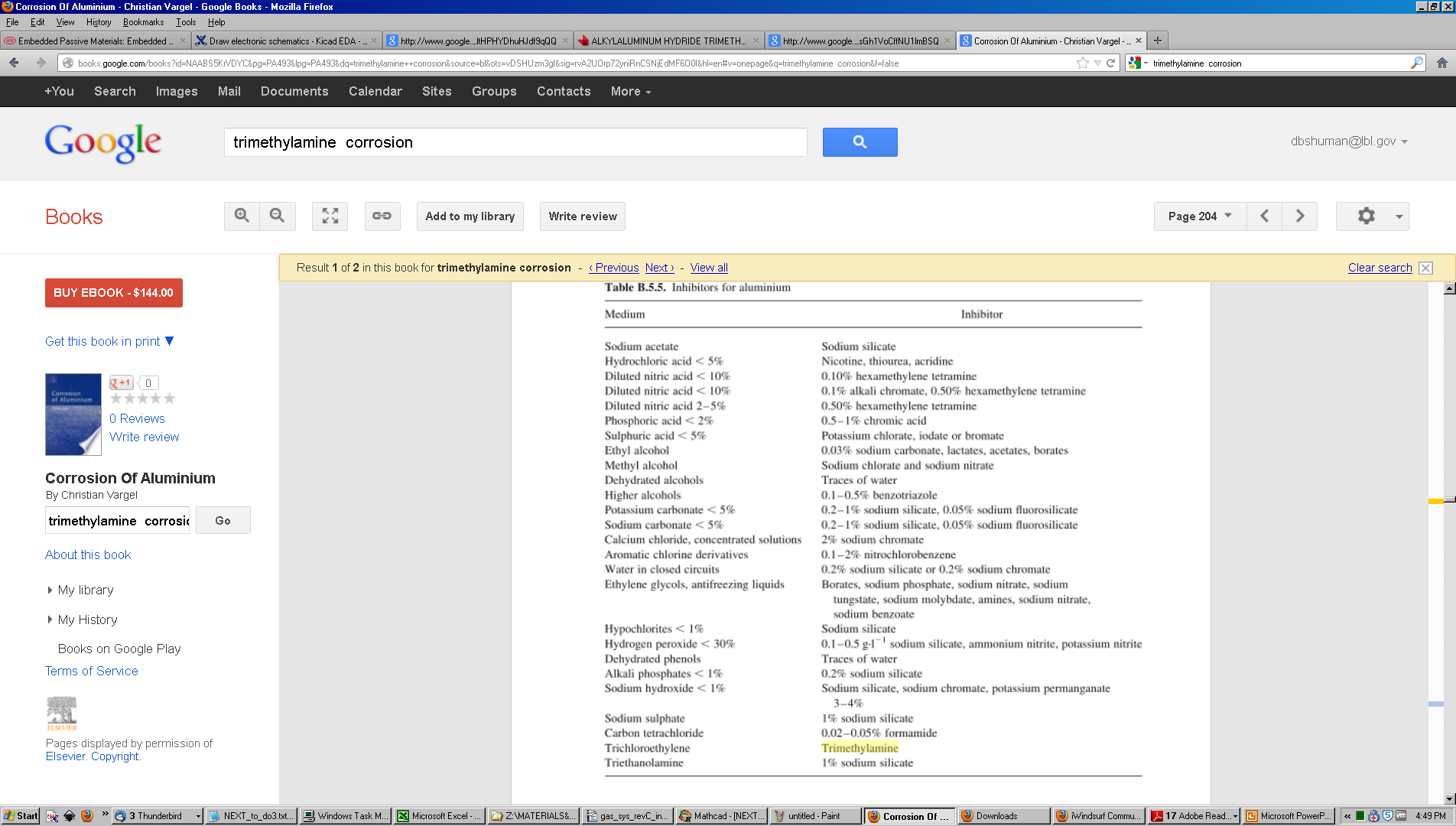The height and width of the screenshot is (826, 1456).
Task: Switch to the Embedded Passive Materials tab
Action: [95, 41]
